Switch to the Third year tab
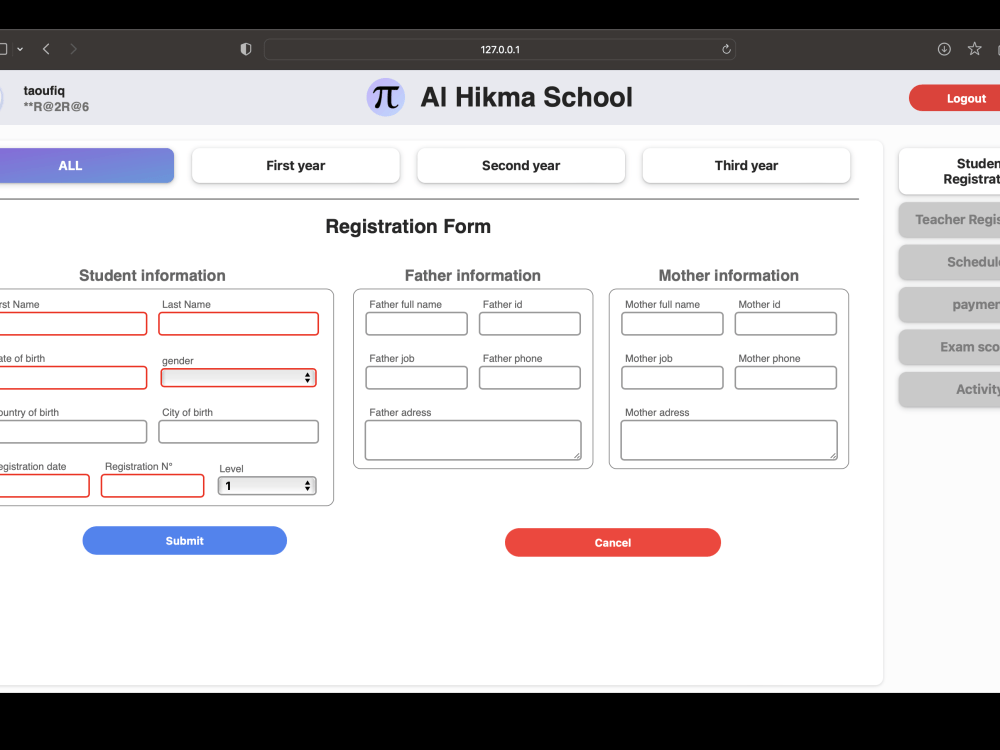 746,166
